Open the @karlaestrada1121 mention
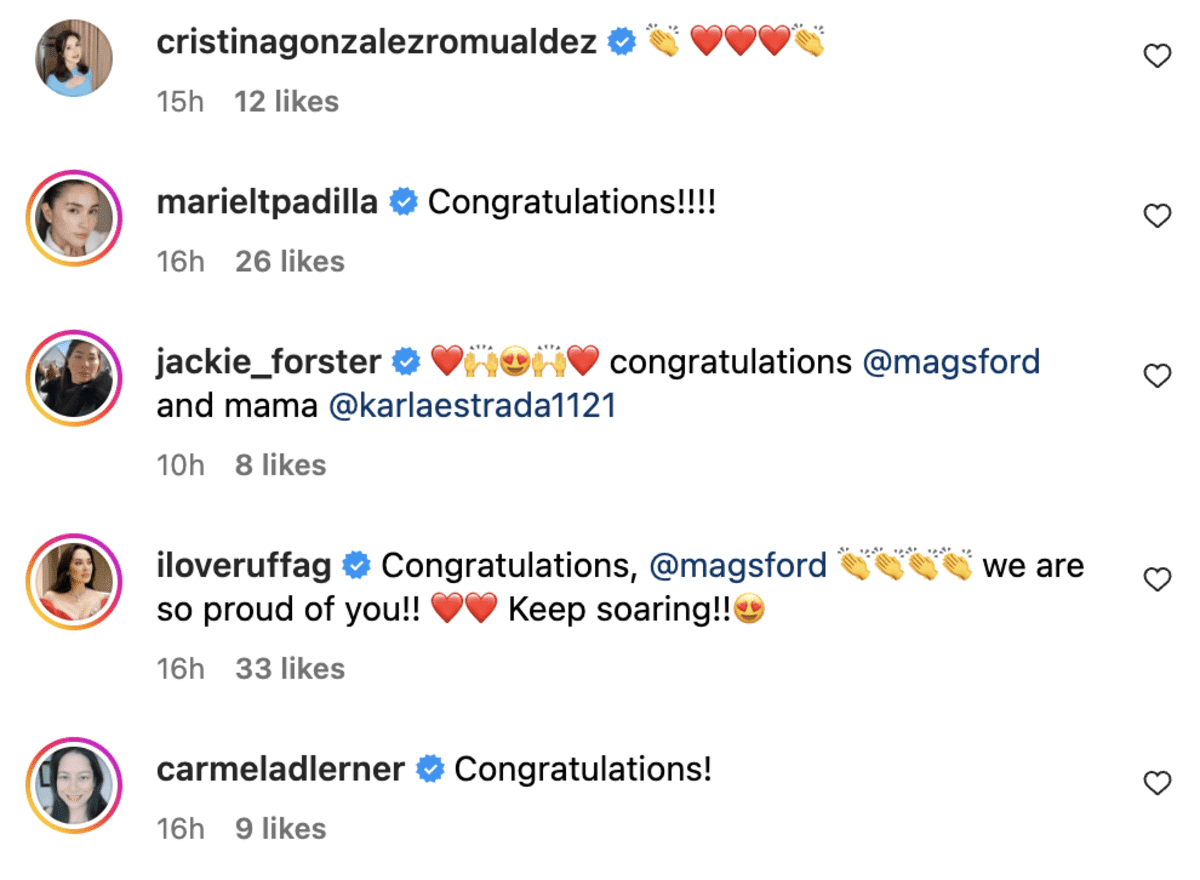 [x=472, y=407]
